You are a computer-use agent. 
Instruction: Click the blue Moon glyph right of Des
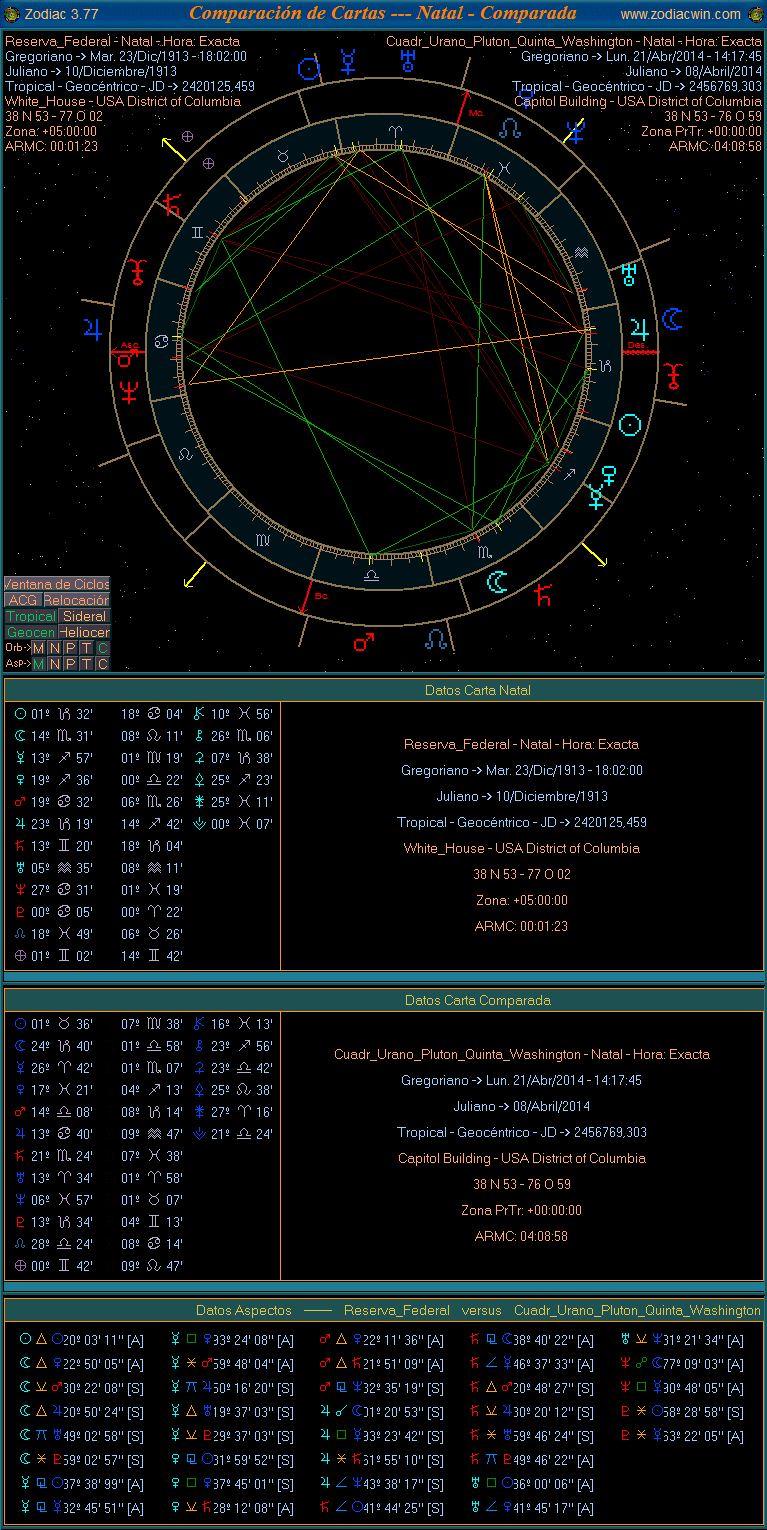673,319
